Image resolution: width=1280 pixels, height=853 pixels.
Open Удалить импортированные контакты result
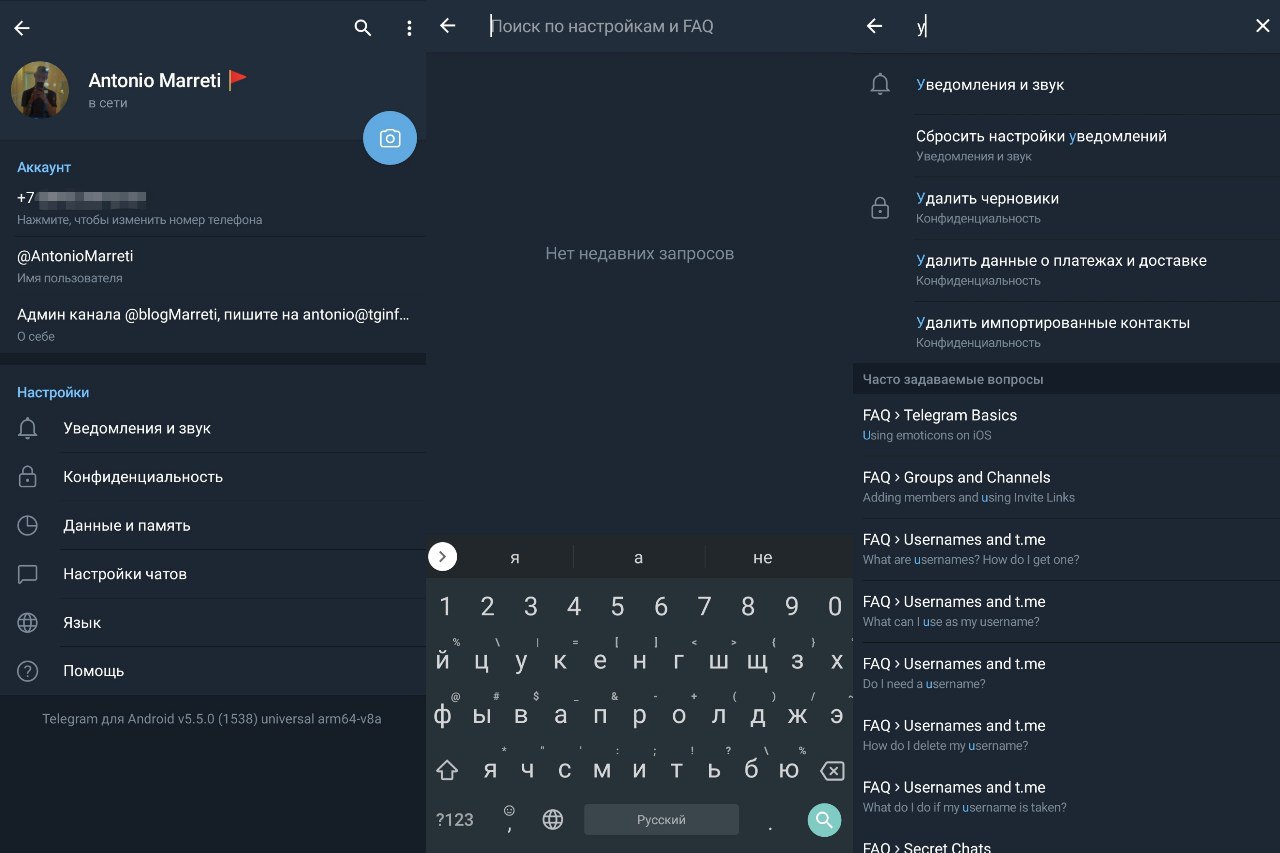pyautogui.click(x=1066, y=331)
